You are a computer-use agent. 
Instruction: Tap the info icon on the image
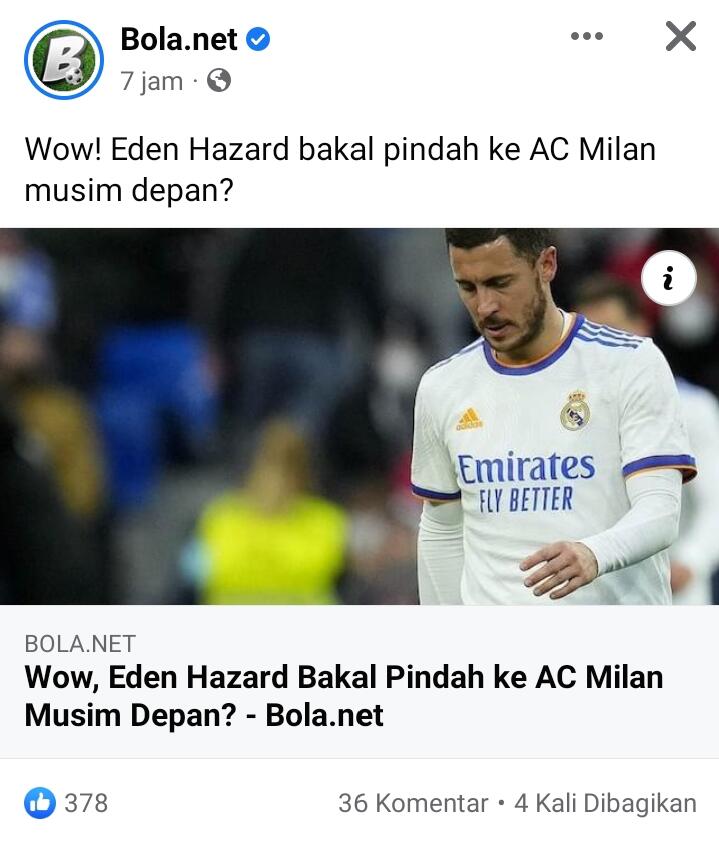(x=668, y=278)
